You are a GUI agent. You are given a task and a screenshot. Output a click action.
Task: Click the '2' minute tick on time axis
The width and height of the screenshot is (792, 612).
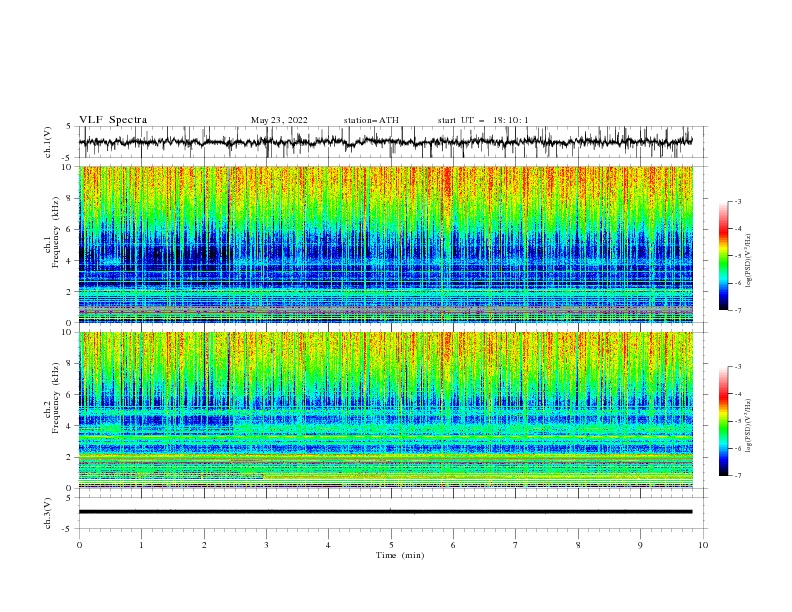[x=204, y=545]
